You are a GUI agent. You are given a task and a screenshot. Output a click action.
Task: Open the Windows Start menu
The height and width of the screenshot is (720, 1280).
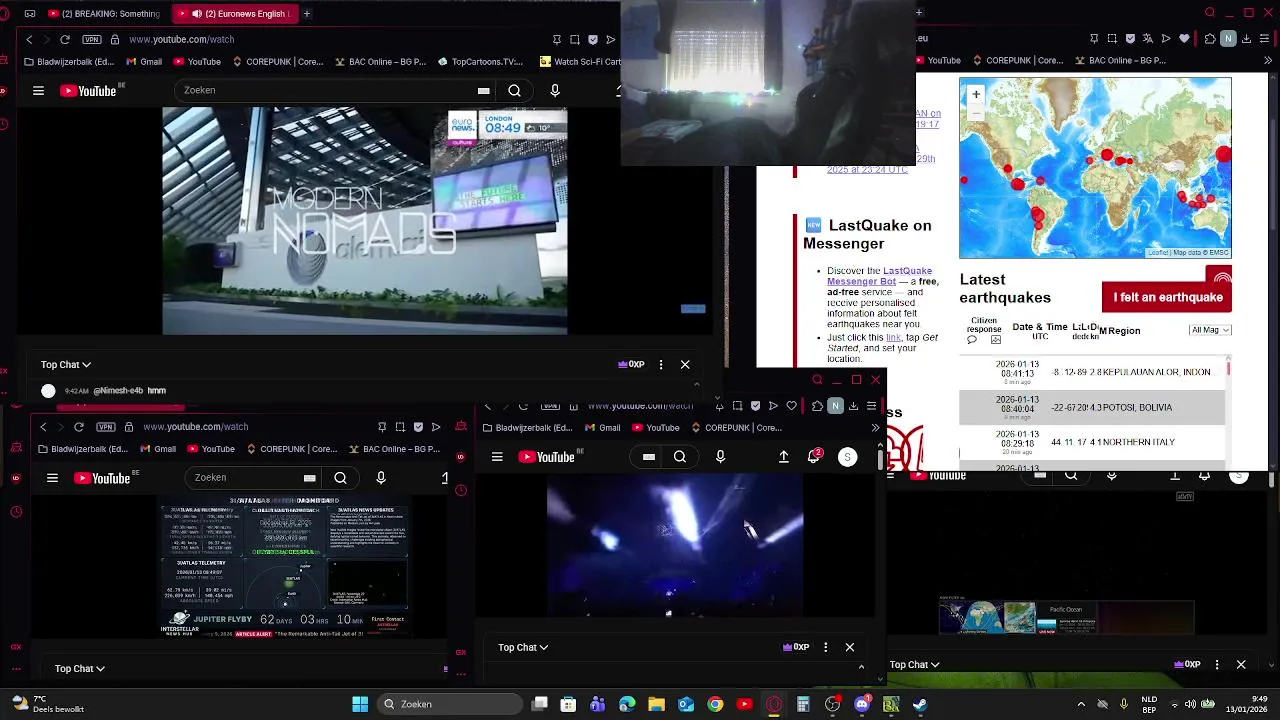(x=360, y=704)
